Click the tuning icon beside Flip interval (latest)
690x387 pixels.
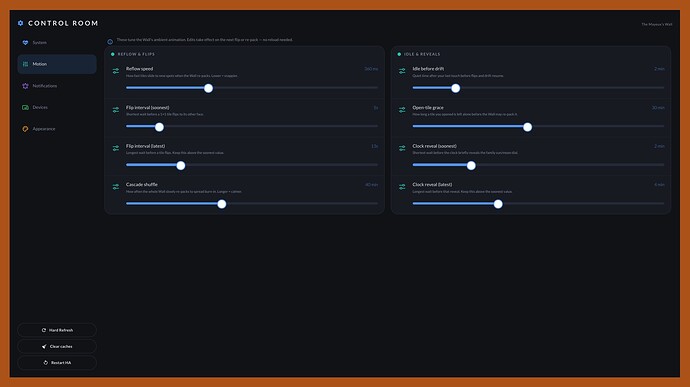tap(116, 148)
